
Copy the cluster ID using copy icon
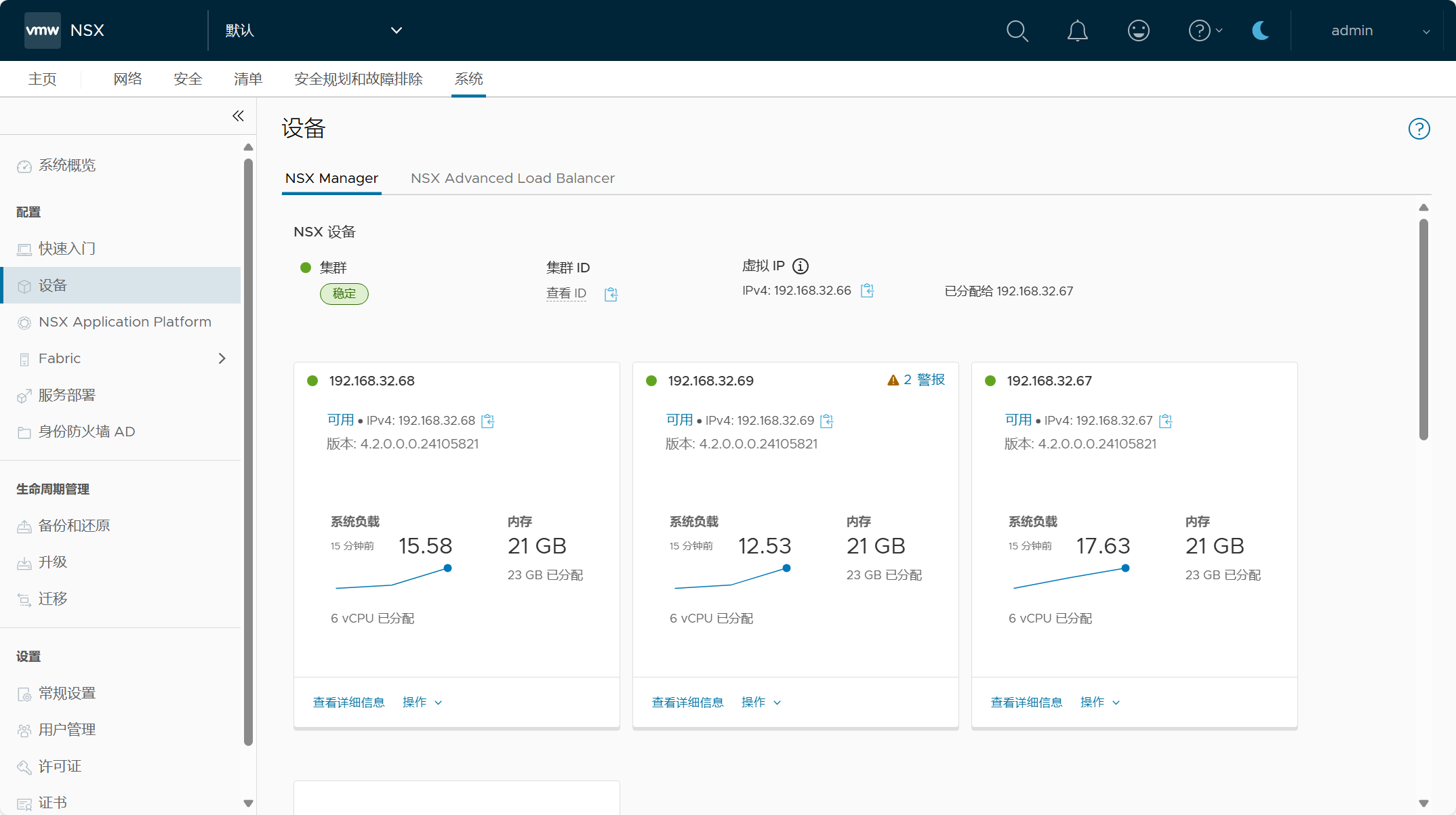pos(611,294)
